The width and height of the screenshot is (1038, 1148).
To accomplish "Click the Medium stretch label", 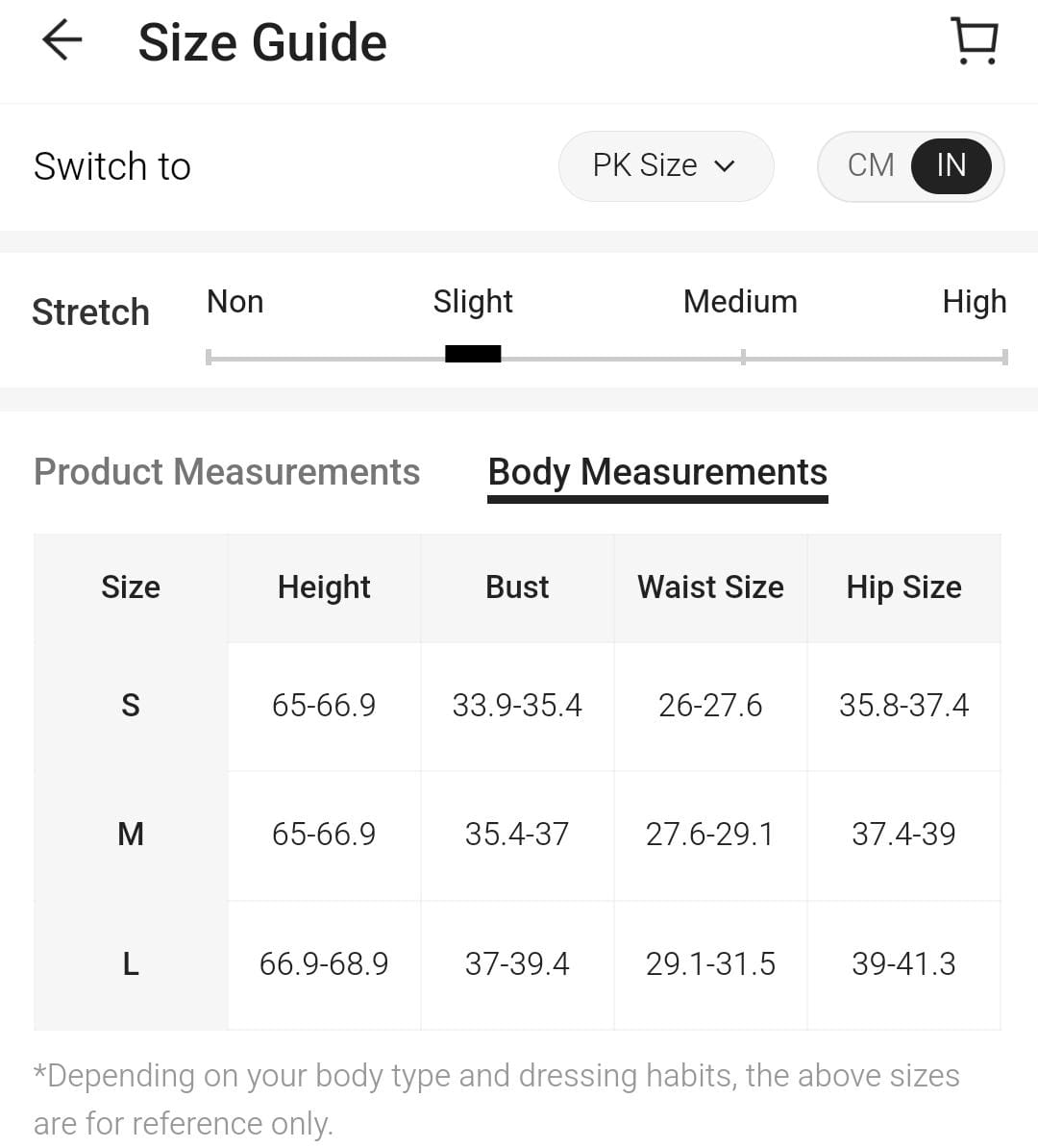I will click(740, 302).
